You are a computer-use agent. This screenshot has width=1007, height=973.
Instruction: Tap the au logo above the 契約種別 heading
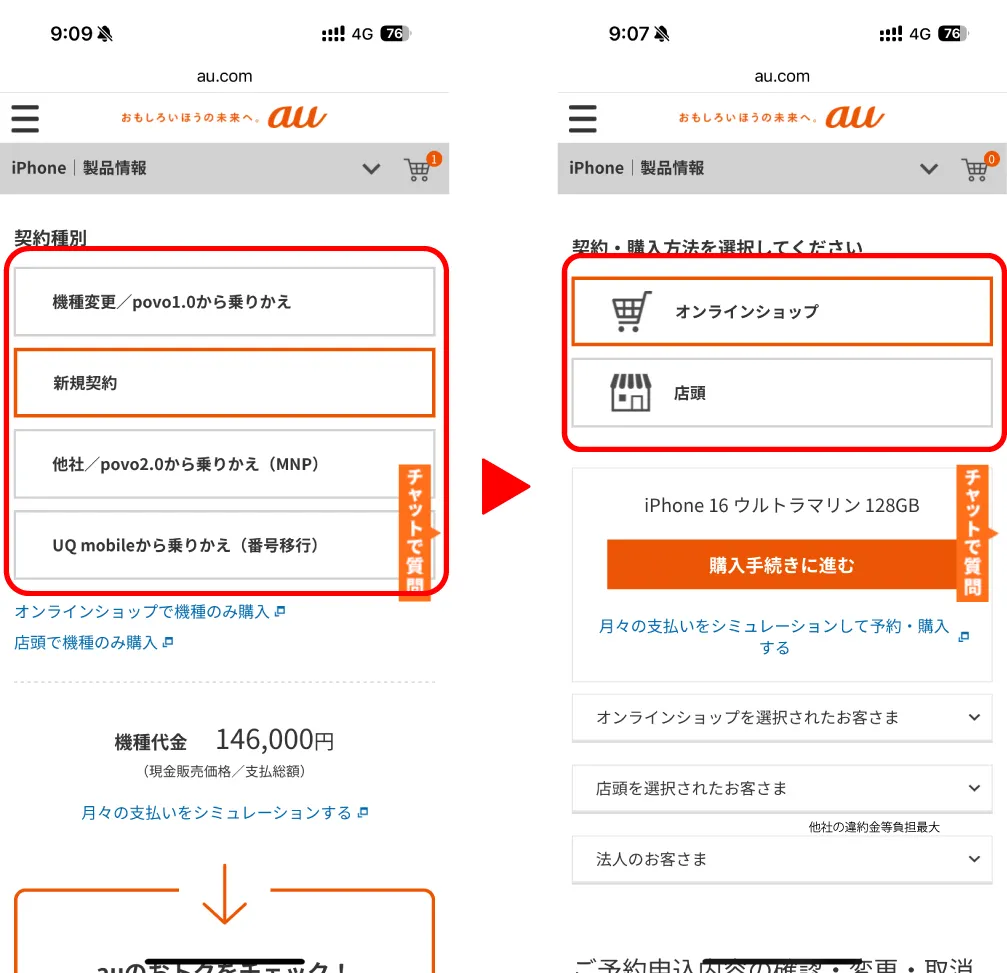296,117
